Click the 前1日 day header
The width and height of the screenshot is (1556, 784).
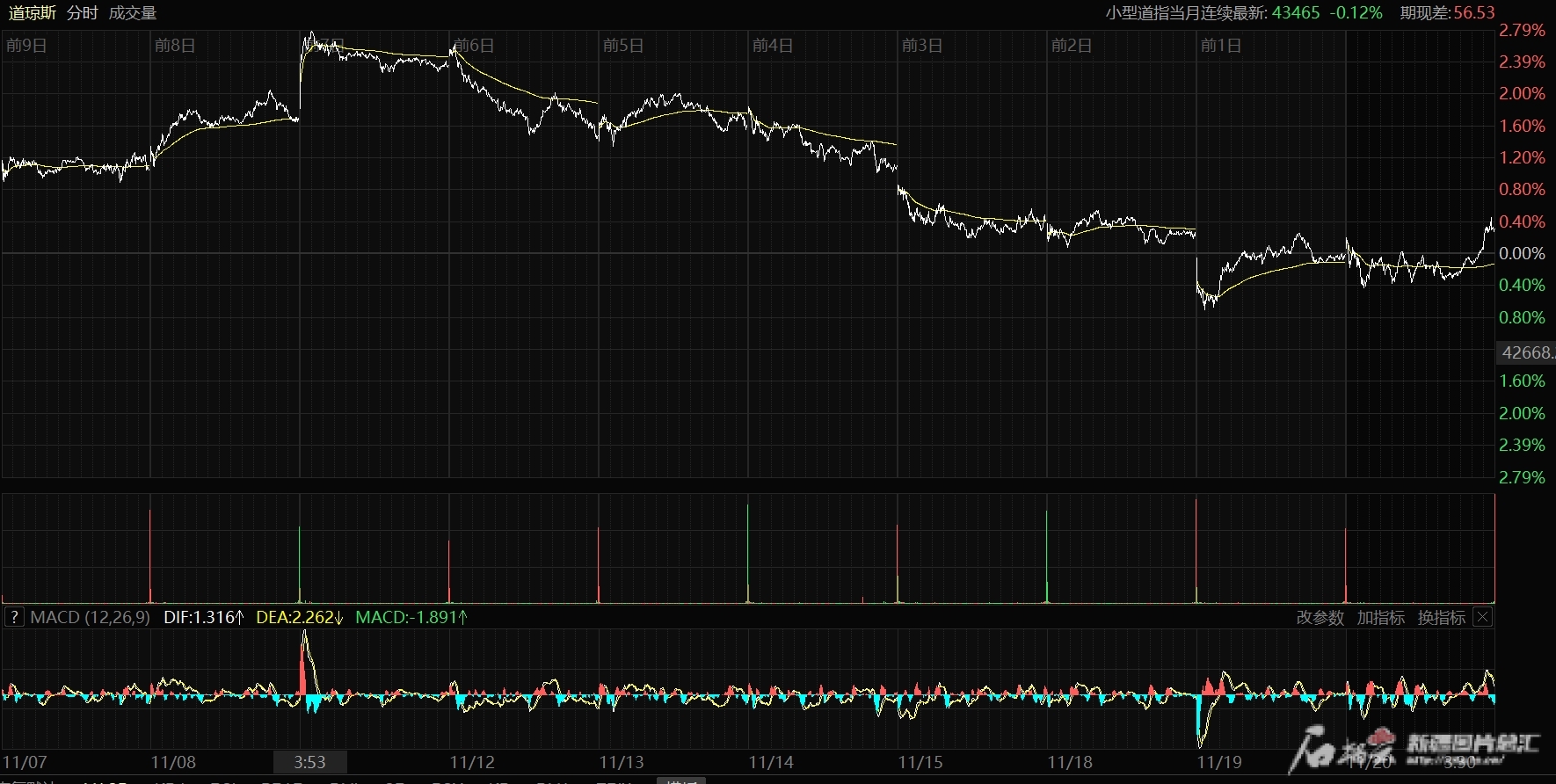tap(1221, 46)
